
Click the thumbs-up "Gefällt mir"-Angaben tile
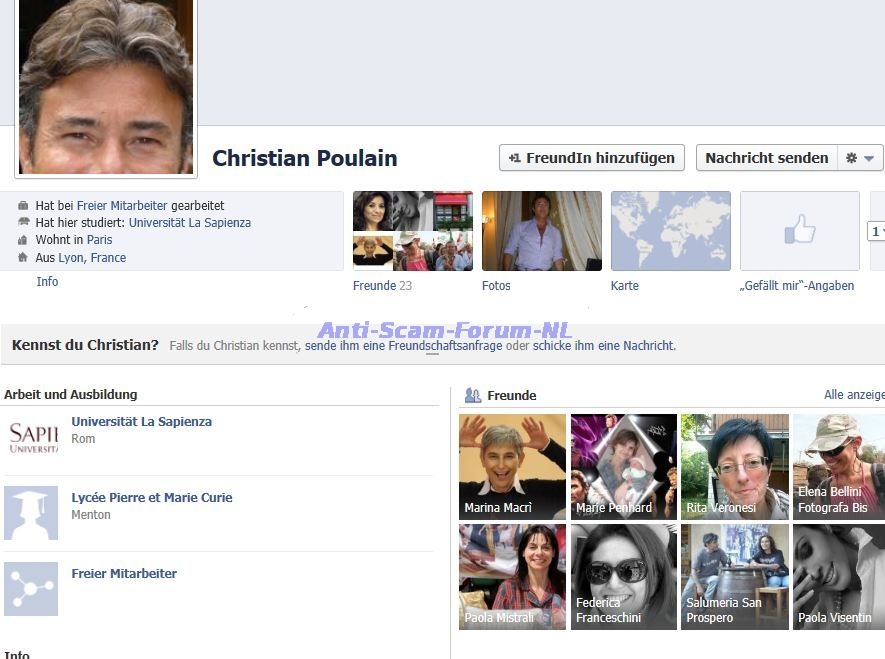coord(799,231)
